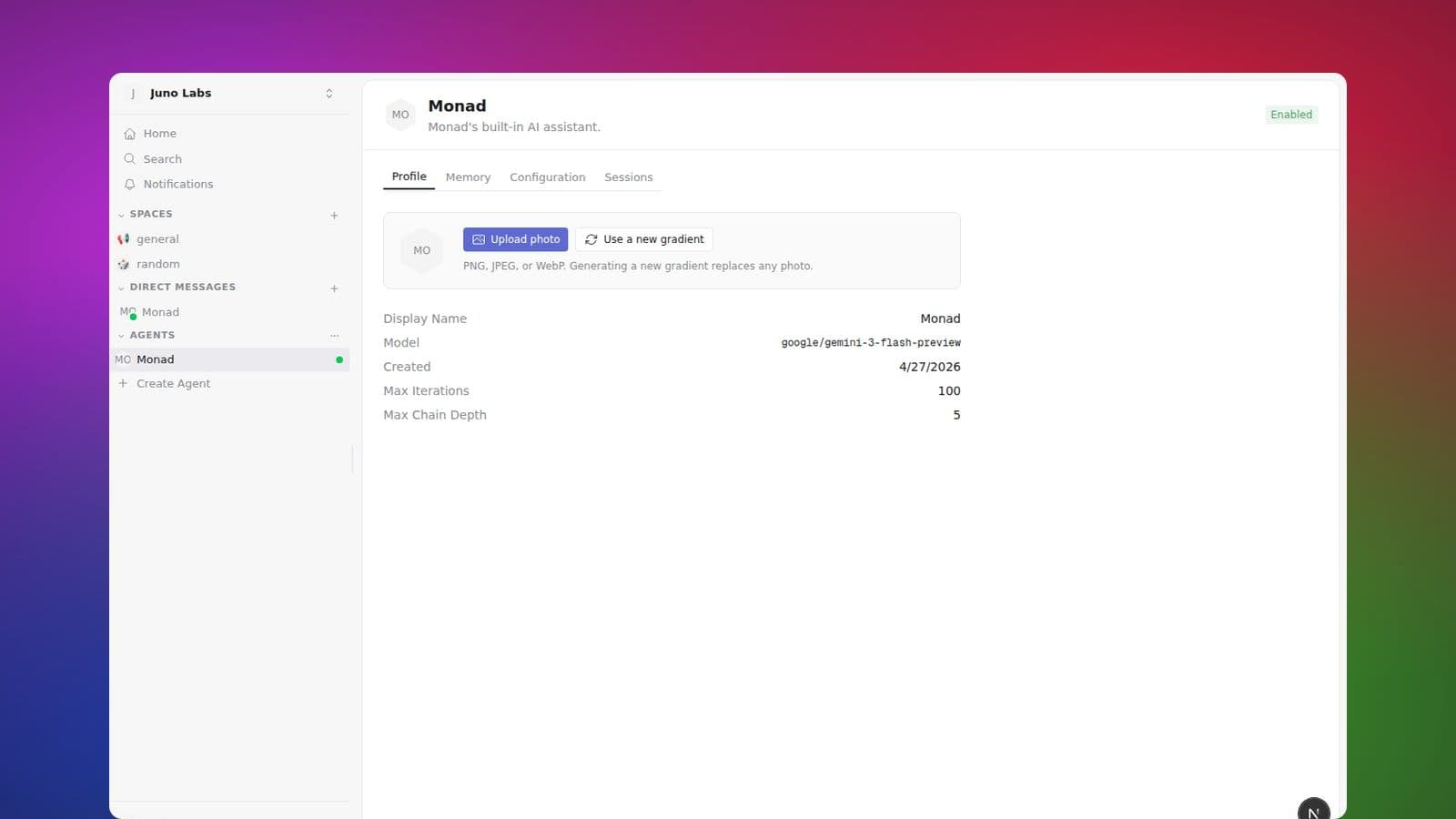Switch to the Profile tab
The height and width of the screenshot is (819, 1456).
click(409, 177)
